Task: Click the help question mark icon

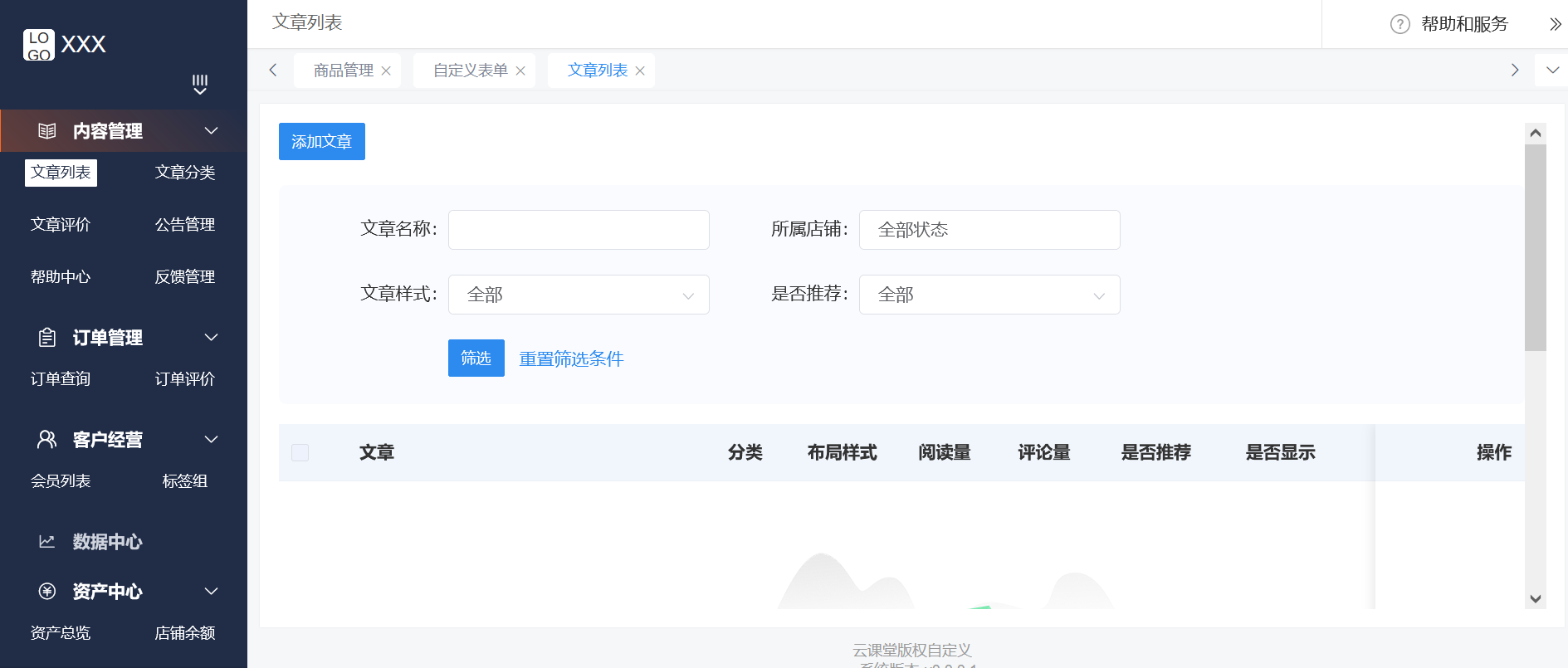Action: 1399,24
